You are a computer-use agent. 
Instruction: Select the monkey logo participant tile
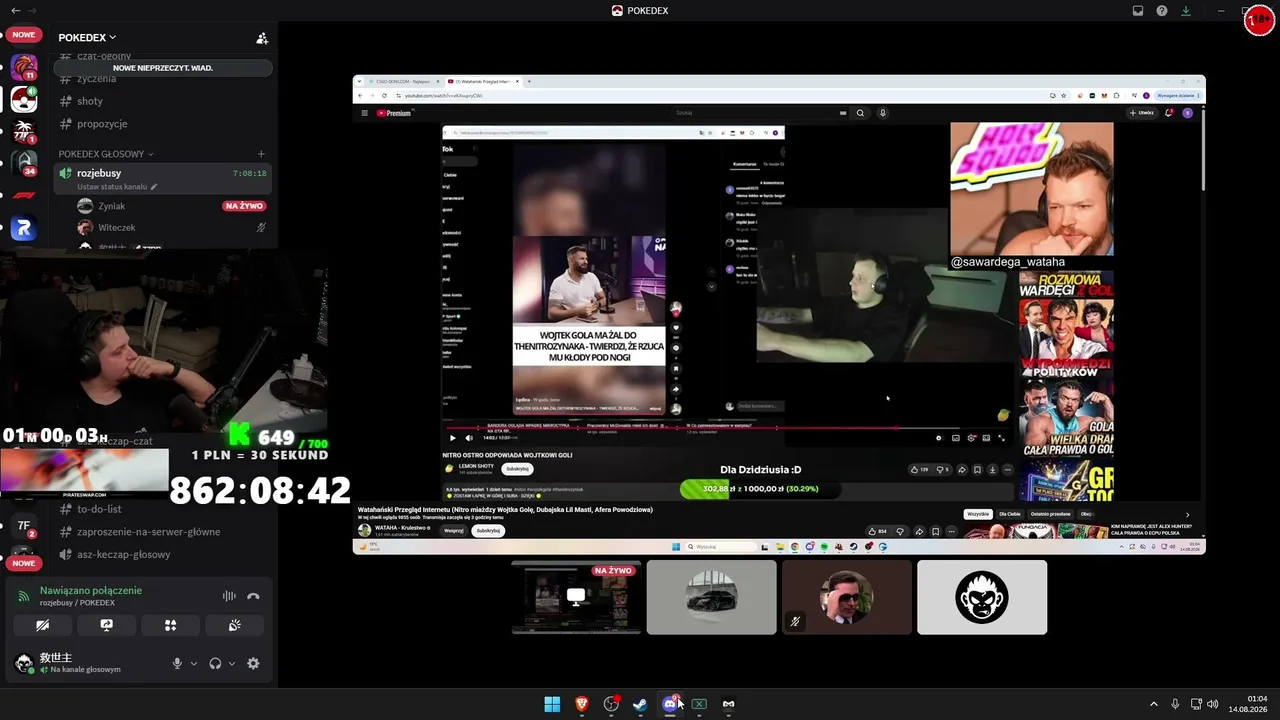pos(982,597)
